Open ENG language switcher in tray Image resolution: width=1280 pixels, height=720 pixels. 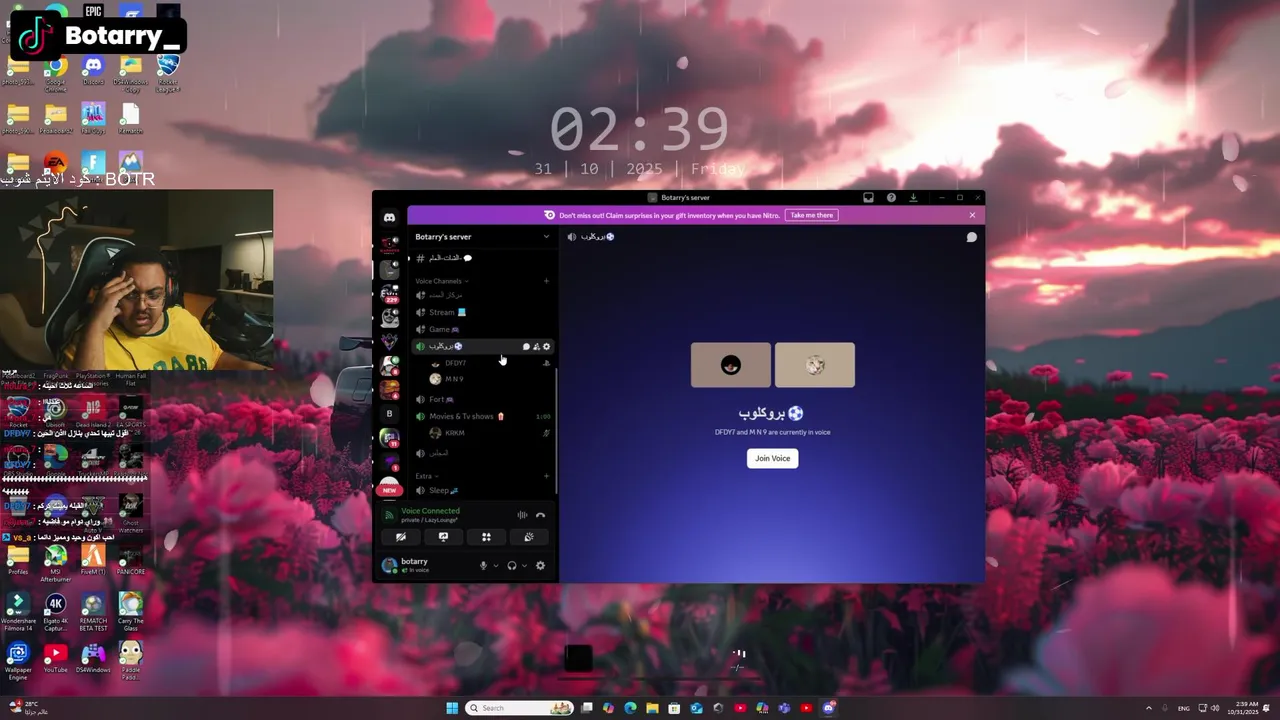click(1183, 708)
